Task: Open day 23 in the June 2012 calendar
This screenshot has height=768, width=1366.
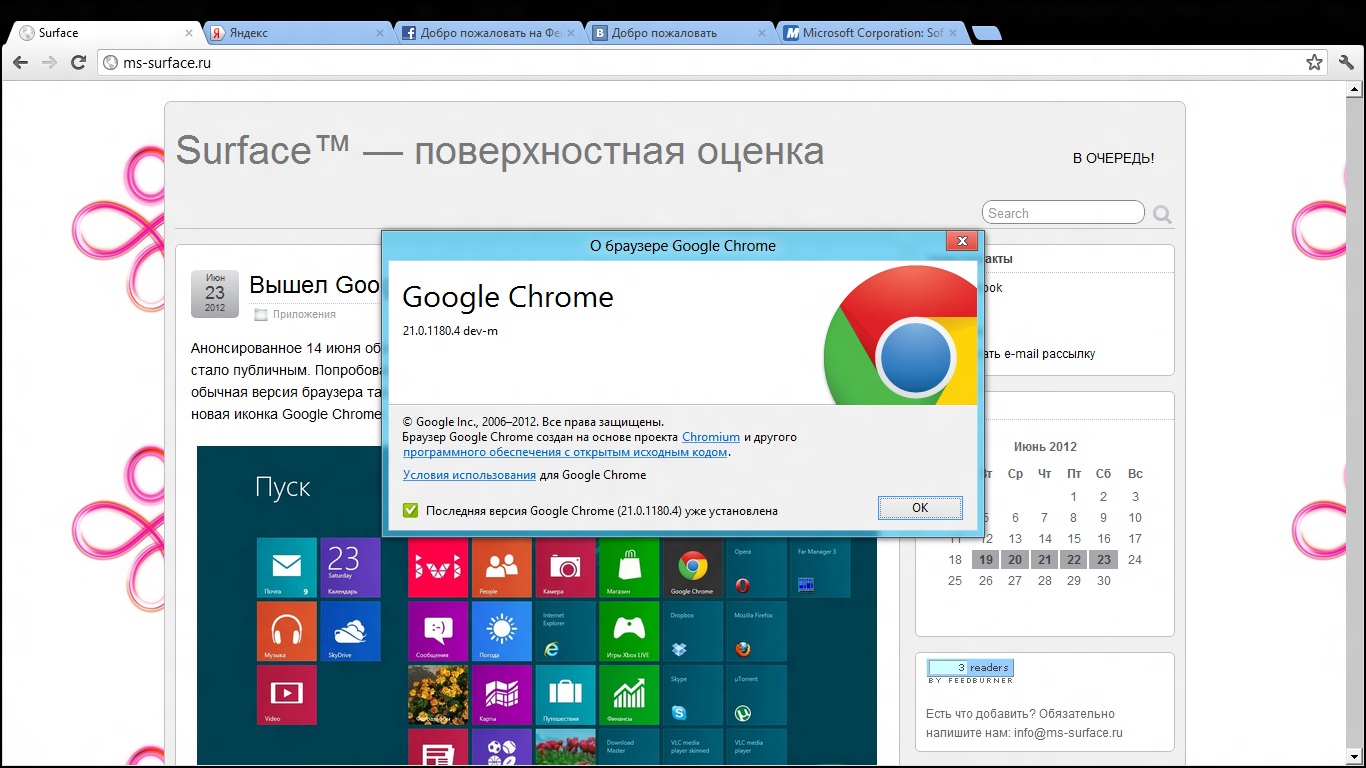Action: (1103, 560)
